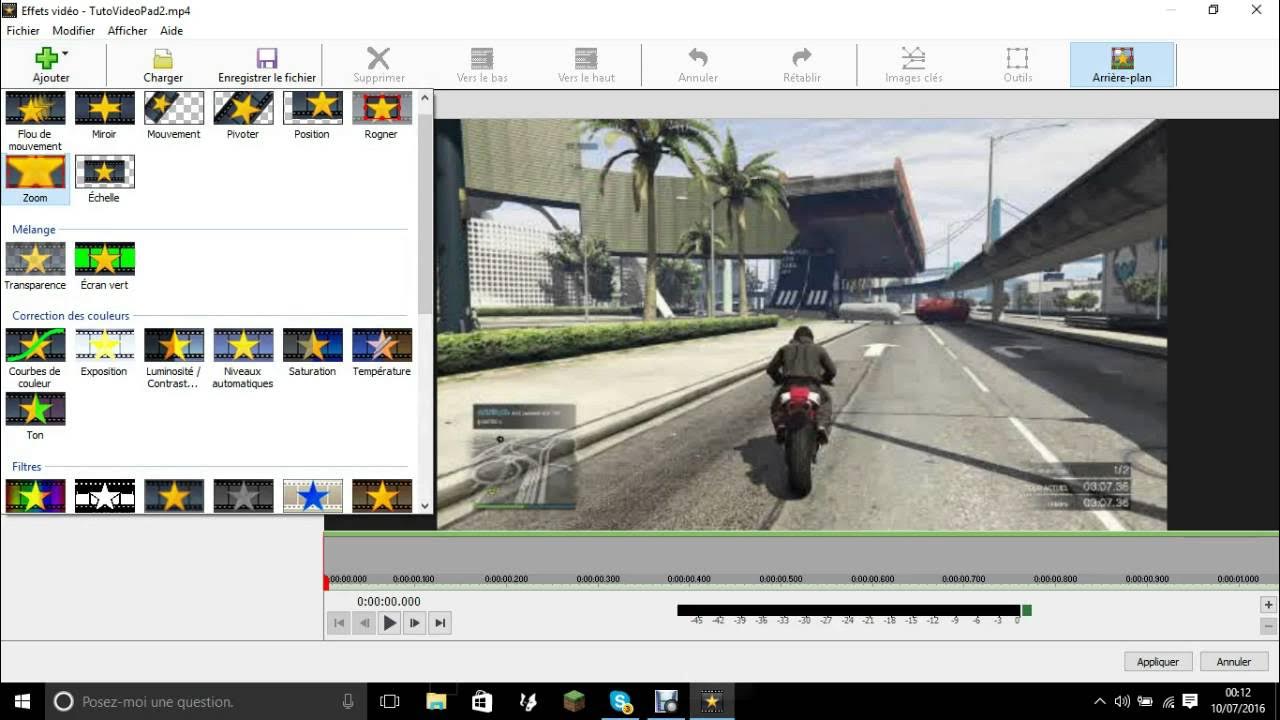Open the Aide menu
This screenshot has width=1280, height=720.
click(172, 31)
